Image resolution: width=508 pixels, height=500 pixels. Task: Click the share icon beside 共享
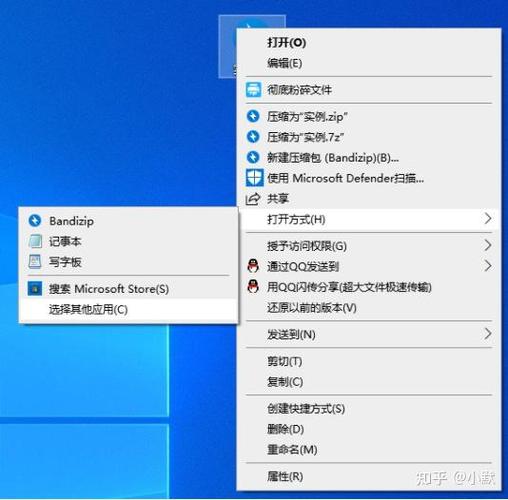(253, 199)
